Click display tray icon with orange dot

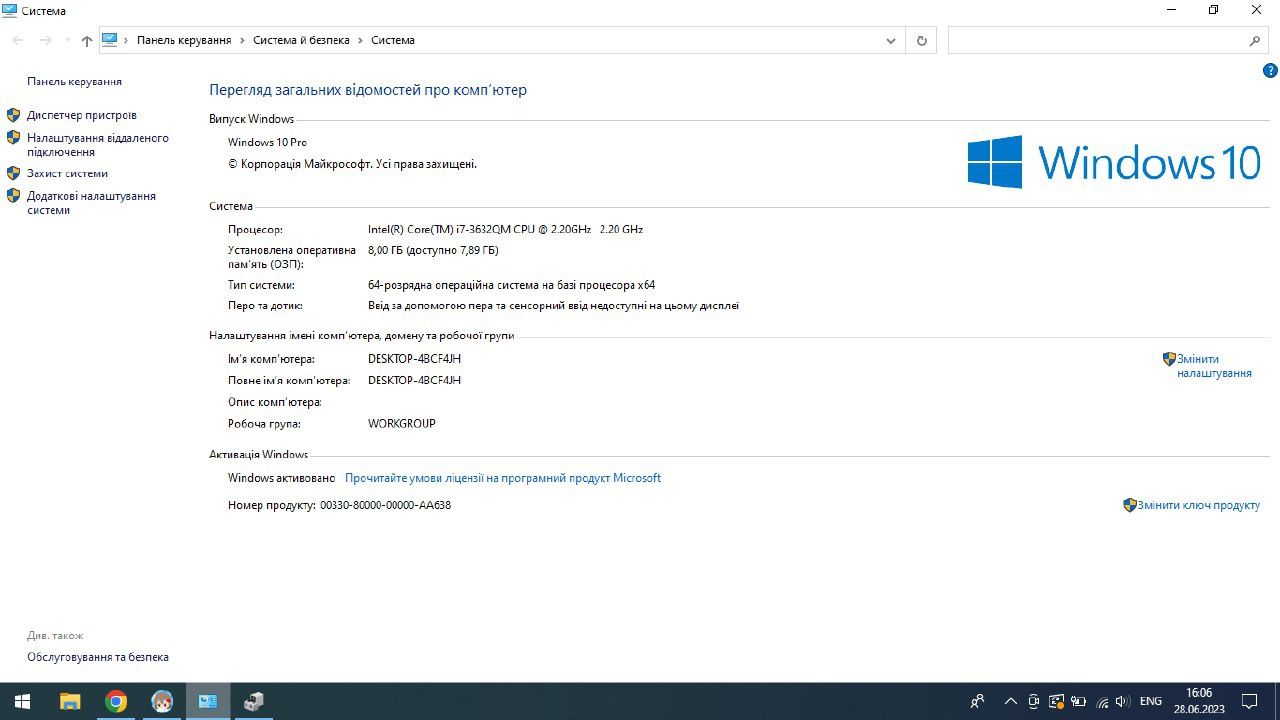[1056, 701]
